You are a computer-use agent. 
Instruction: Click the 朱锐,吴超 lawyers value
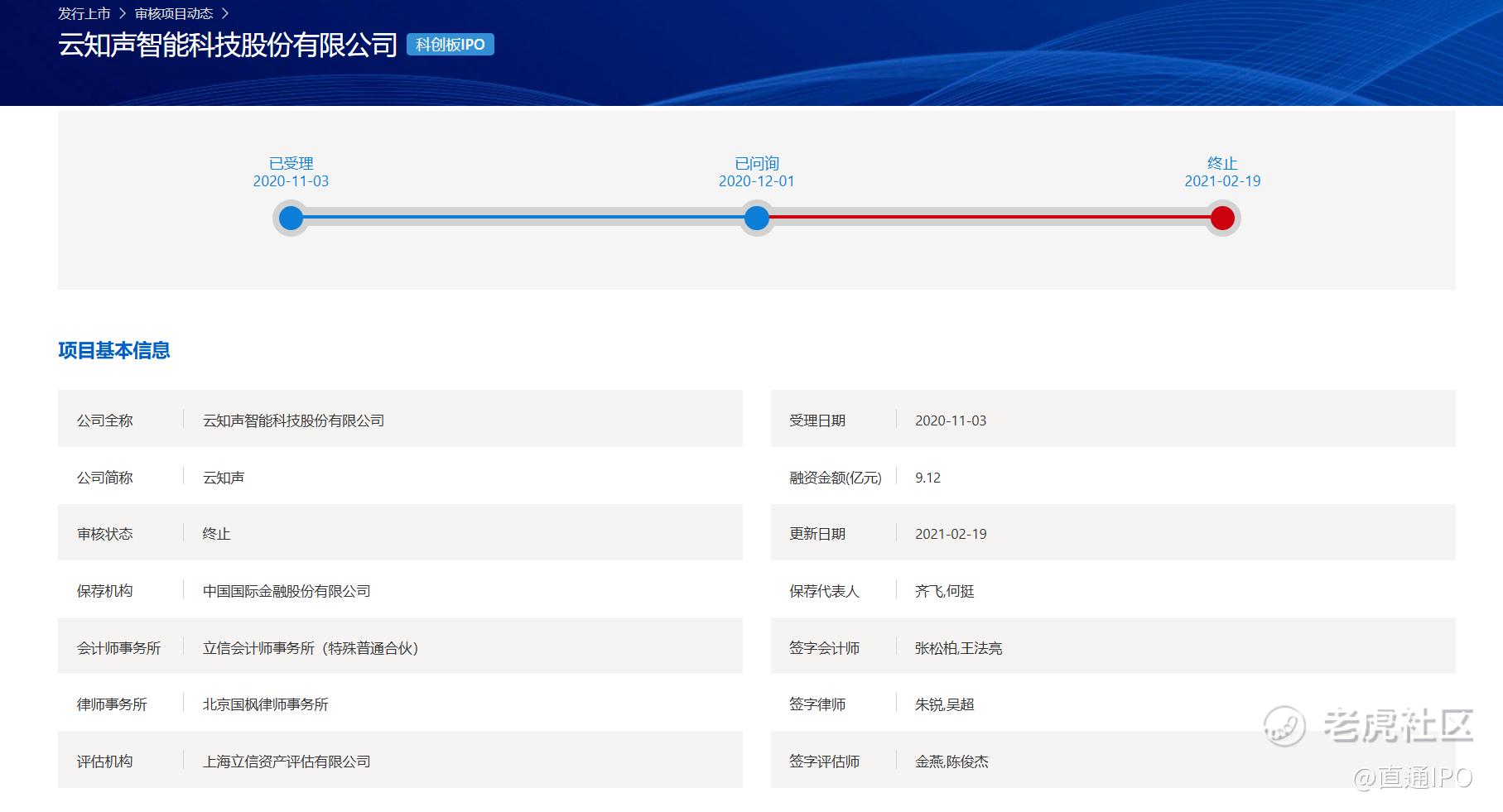tap(945, 704)
